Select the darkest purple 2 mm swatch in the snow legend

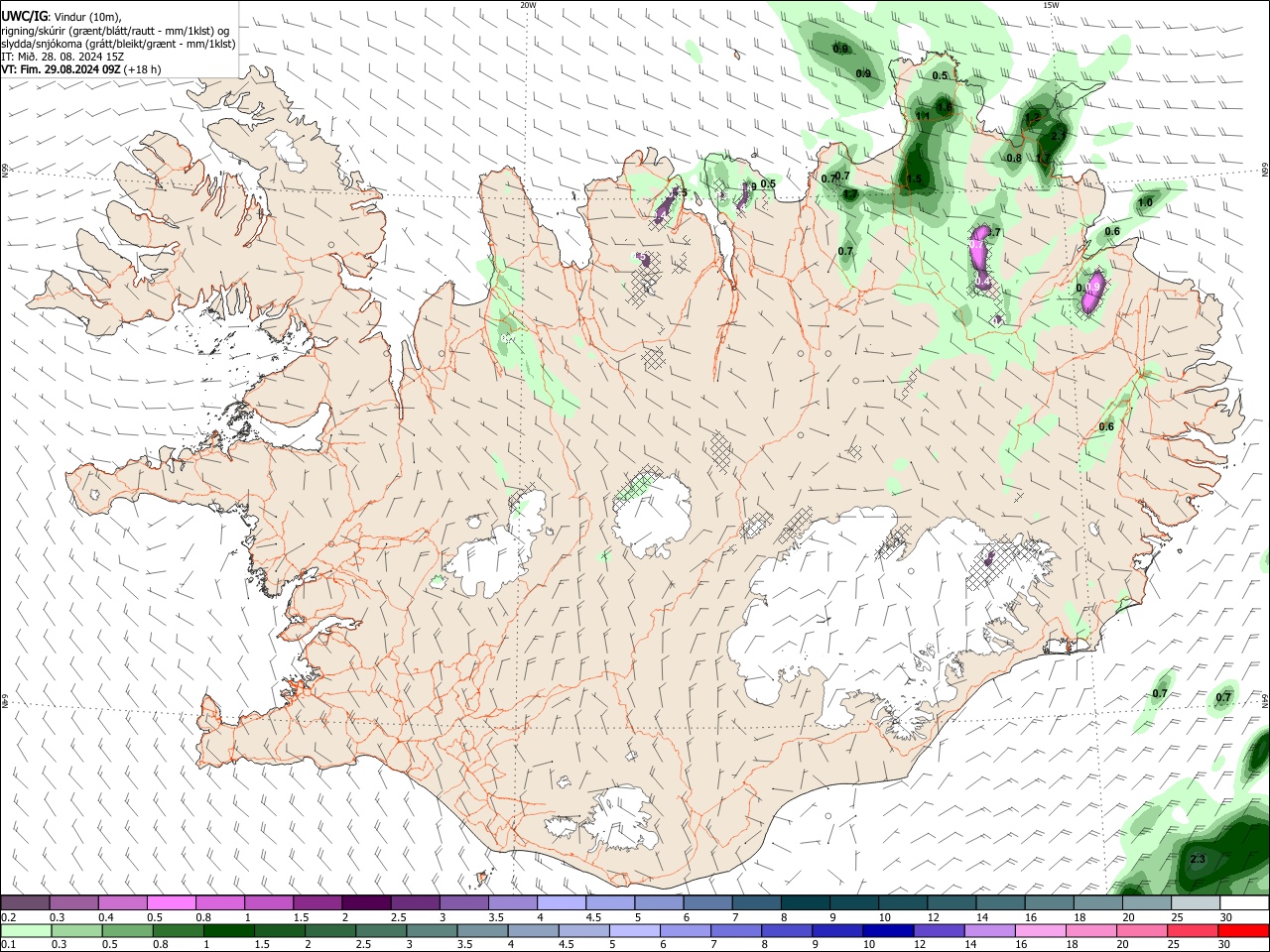click(366, 902)
